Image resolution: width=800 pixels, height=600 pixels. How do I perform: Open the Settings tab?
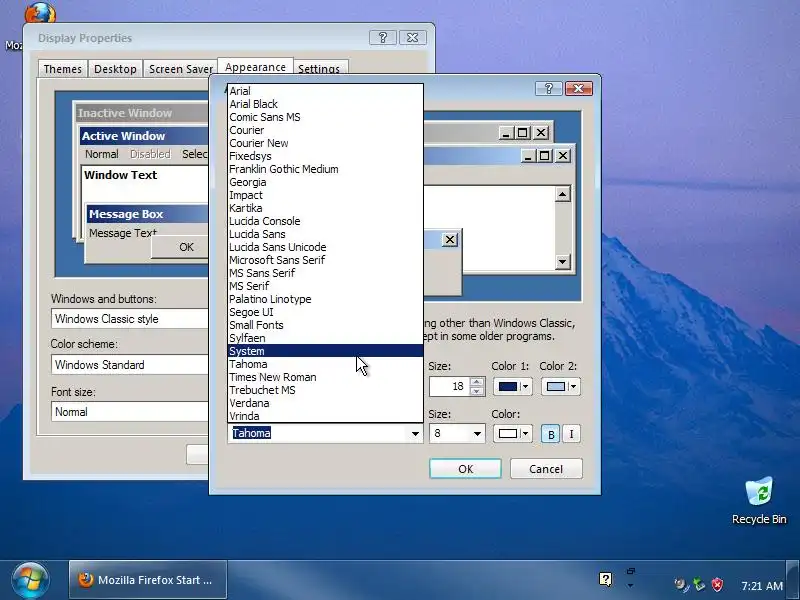319,69
